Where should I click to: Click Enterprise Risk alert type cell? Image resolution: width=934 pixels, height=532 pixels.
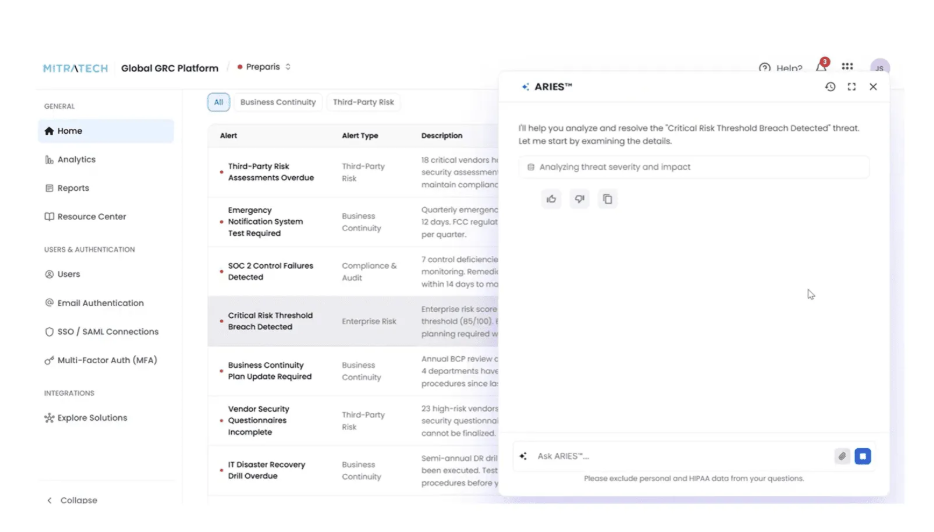[x=369, y=321]
